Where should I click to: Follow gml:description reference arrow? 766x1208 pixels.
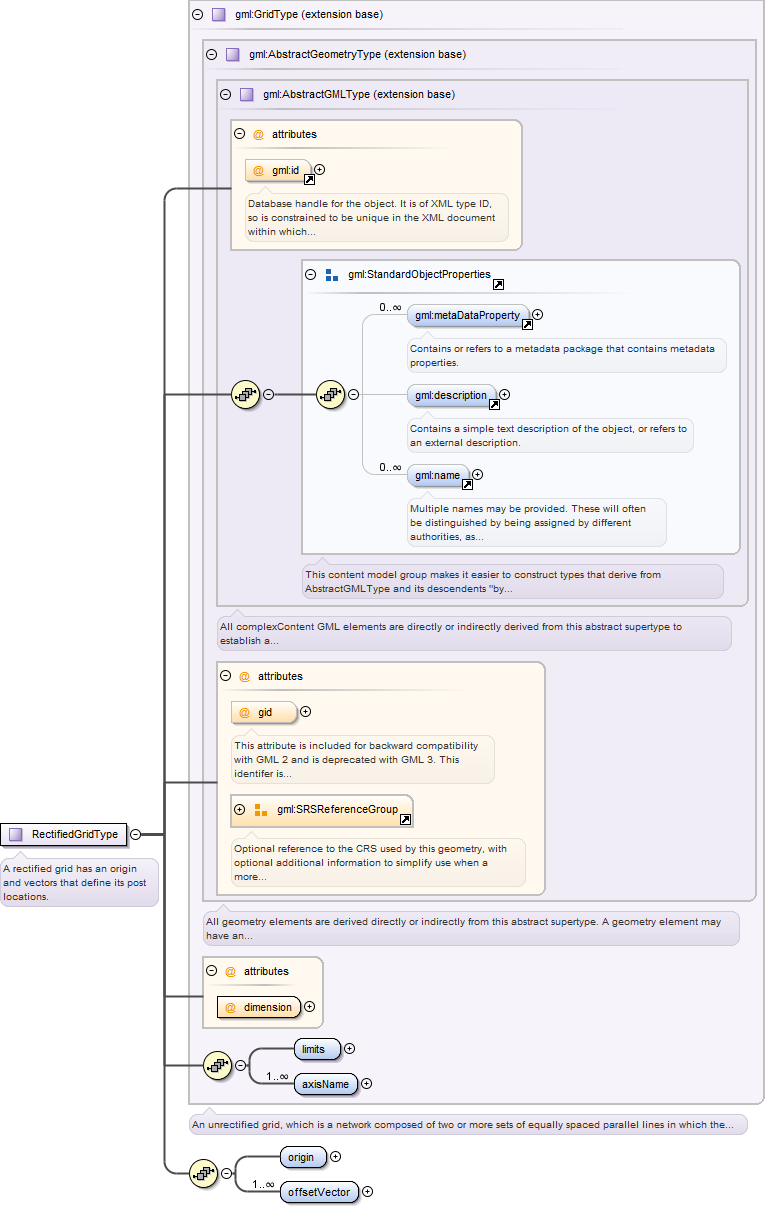click(x=494, y=404)
